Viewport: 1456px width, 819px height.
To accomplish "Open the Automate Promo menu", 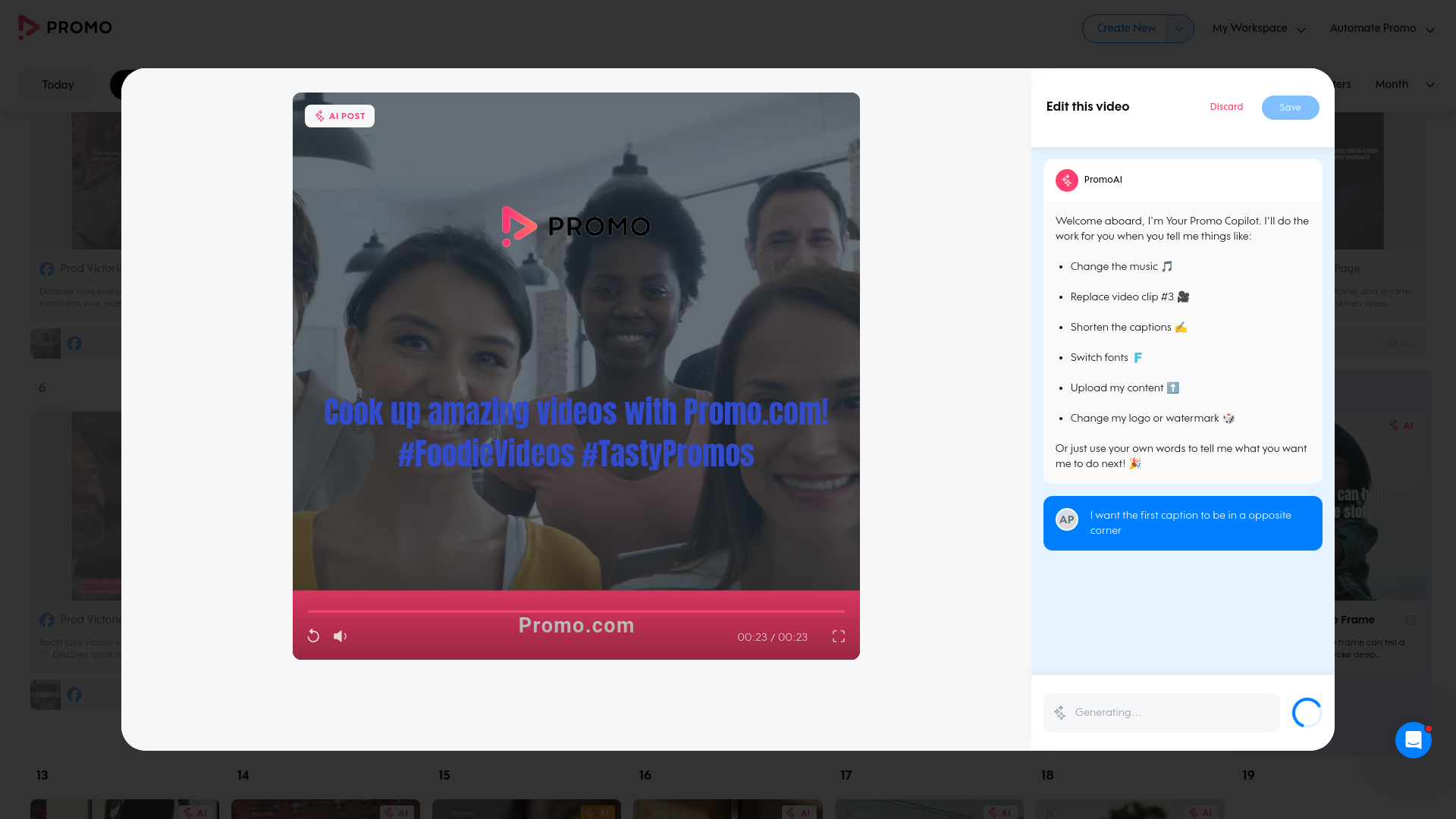I will [1382, 29].
